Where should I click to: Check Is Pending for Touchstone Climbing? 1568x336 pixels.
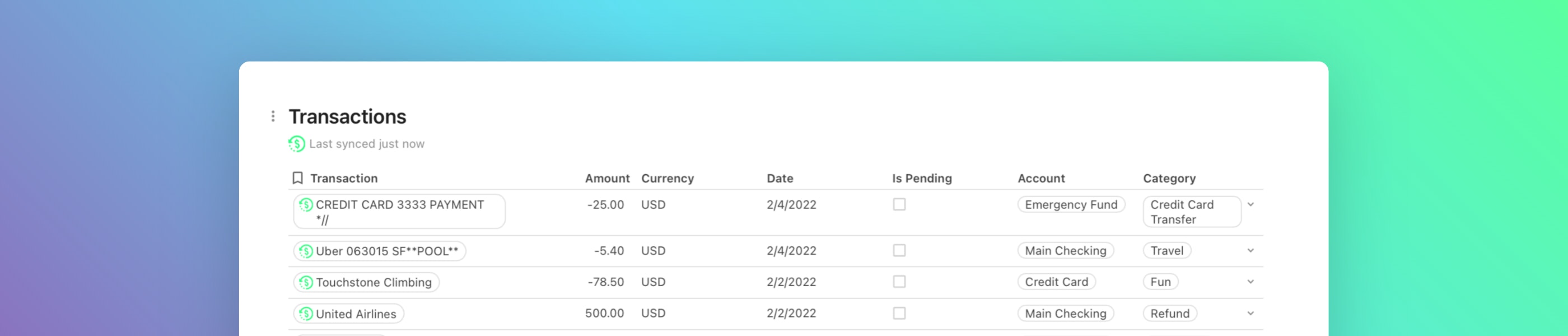(x=899, y=282)
